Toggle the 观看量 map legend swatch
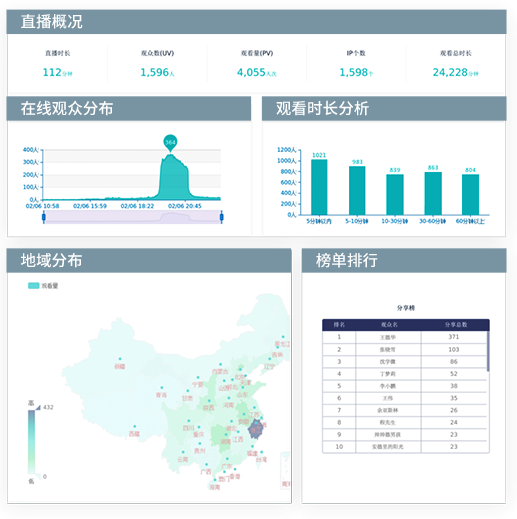The height and width of the screenshot is (519, 517). click(34, 286)
